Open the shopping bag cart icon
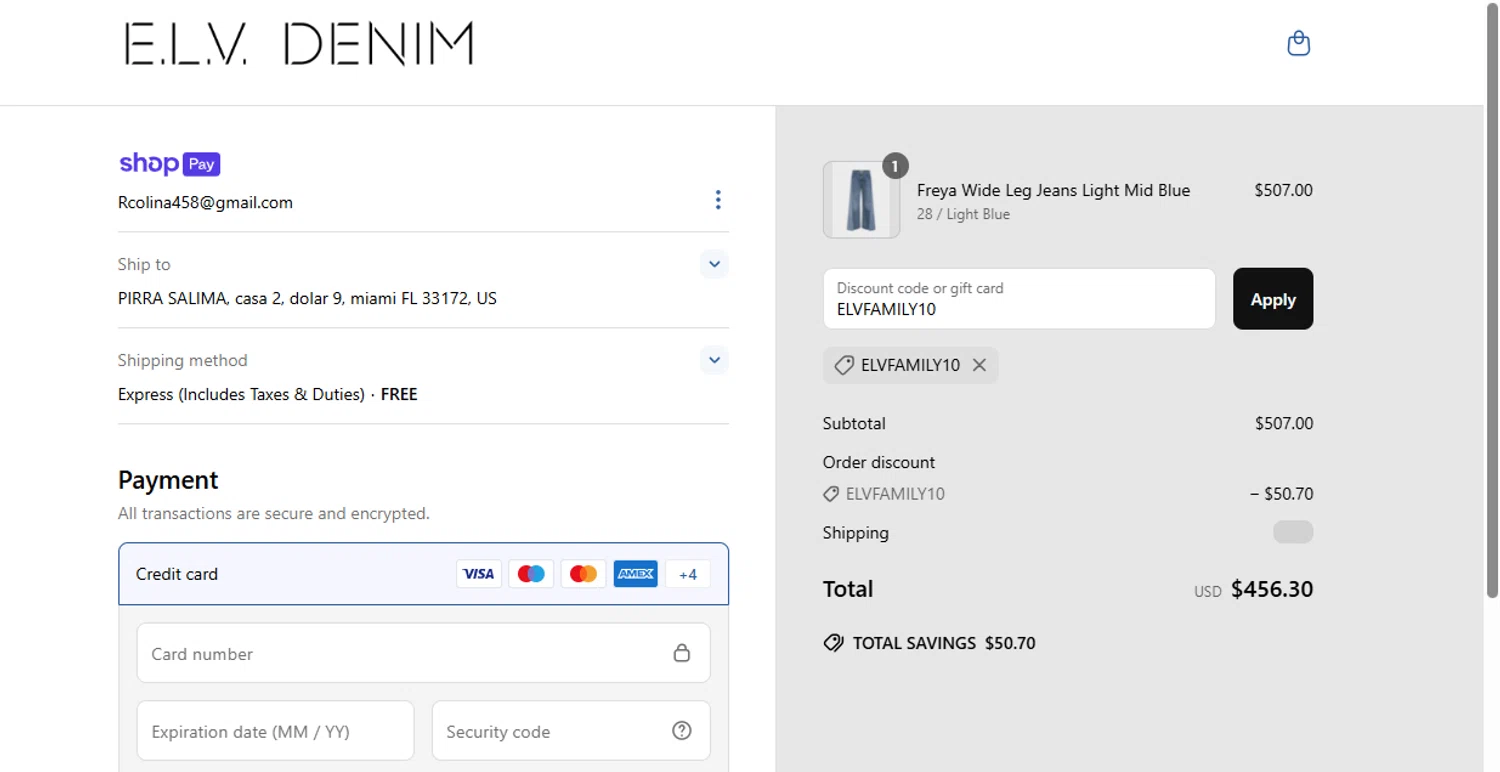1500x772 pixels. [x=1298, y=43]
